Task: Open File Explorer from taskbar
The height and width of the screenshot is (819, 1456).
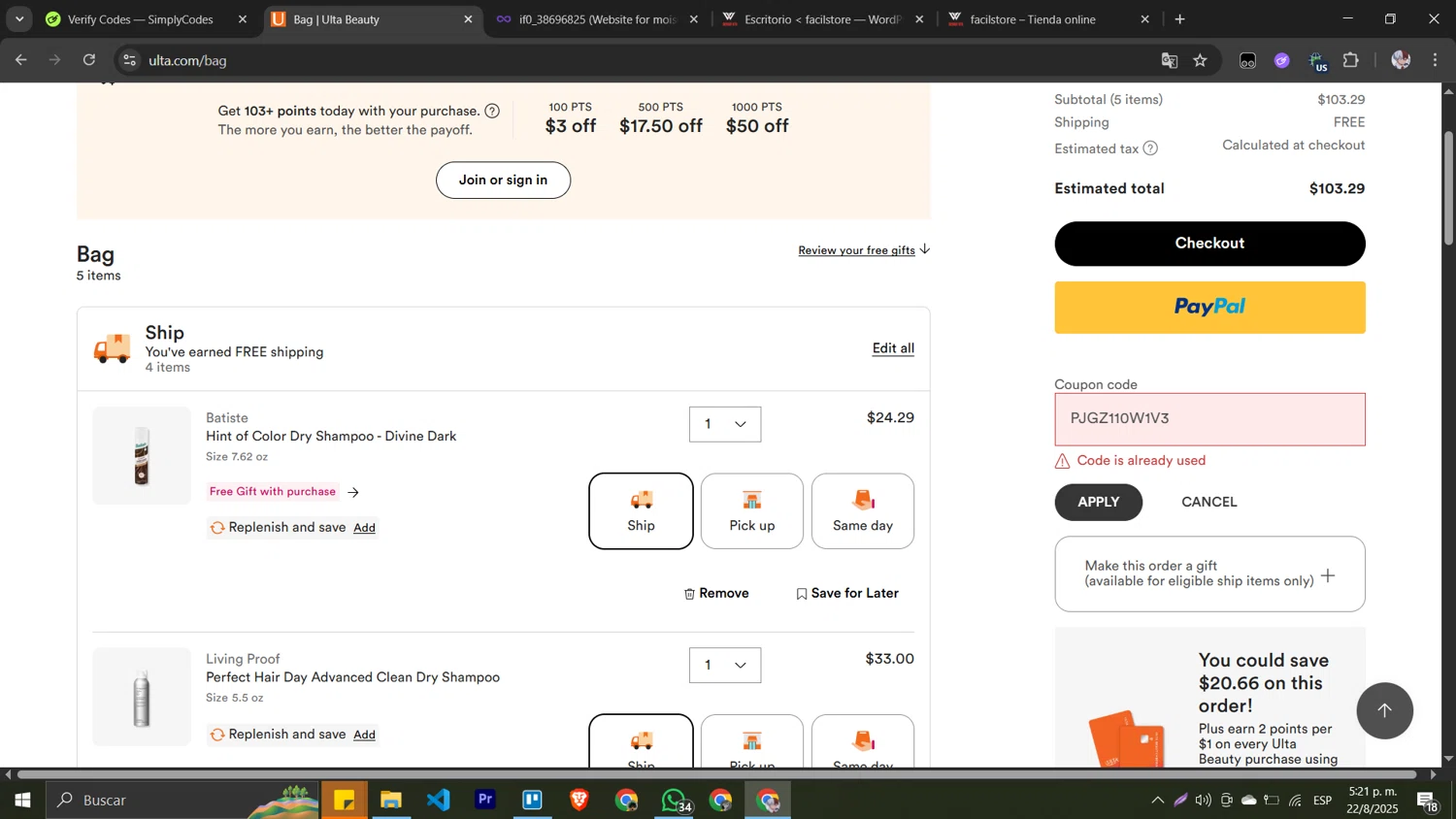Action: [391, 801]
